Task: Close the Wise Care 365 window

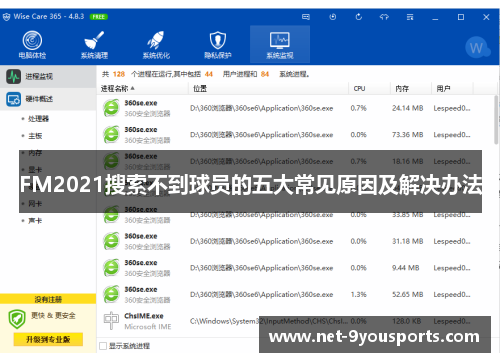Action: pos(486,17)
